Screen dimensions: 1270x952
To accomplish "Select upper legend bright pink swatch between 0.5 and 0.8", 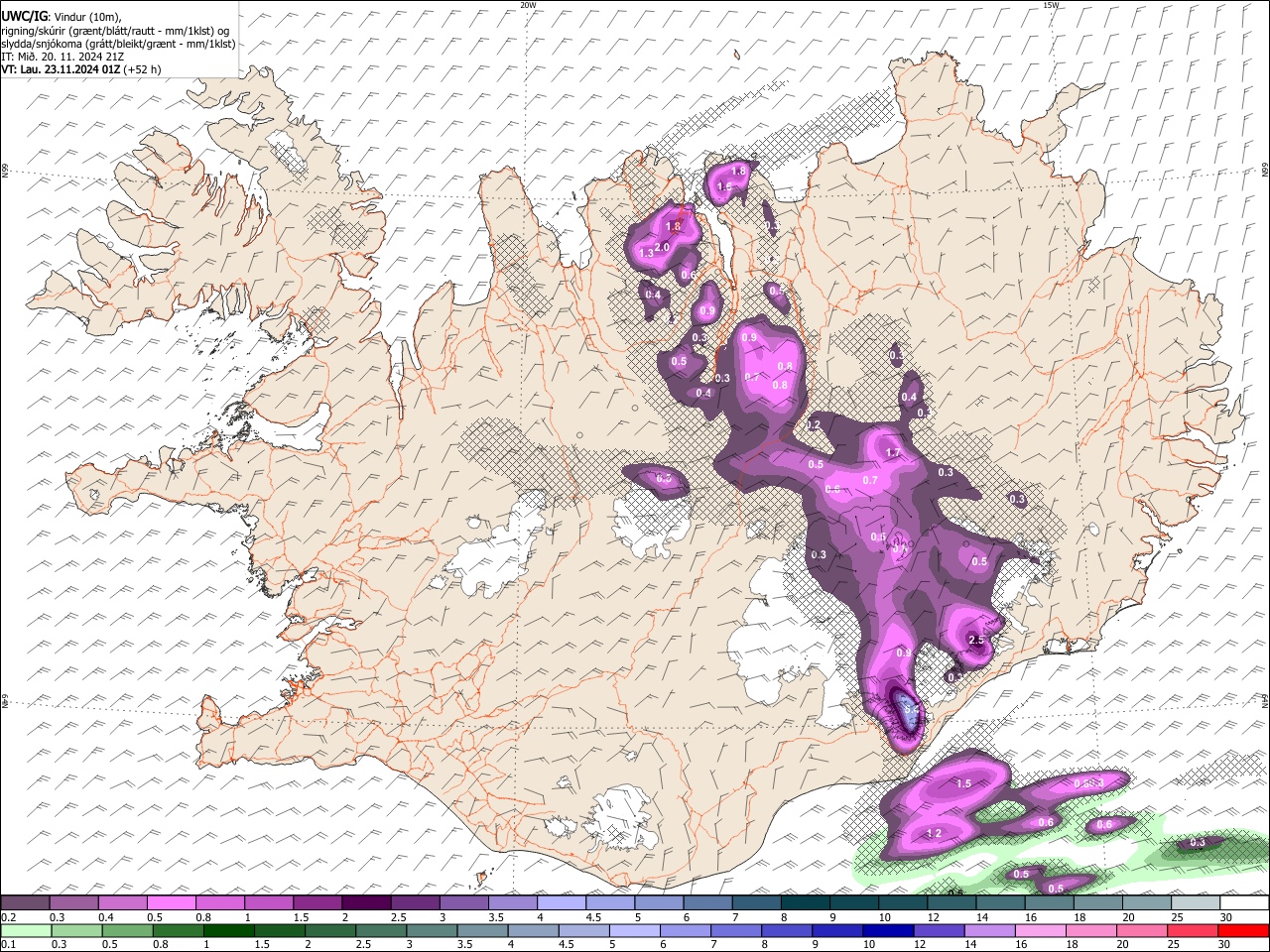I will (172, 902).
